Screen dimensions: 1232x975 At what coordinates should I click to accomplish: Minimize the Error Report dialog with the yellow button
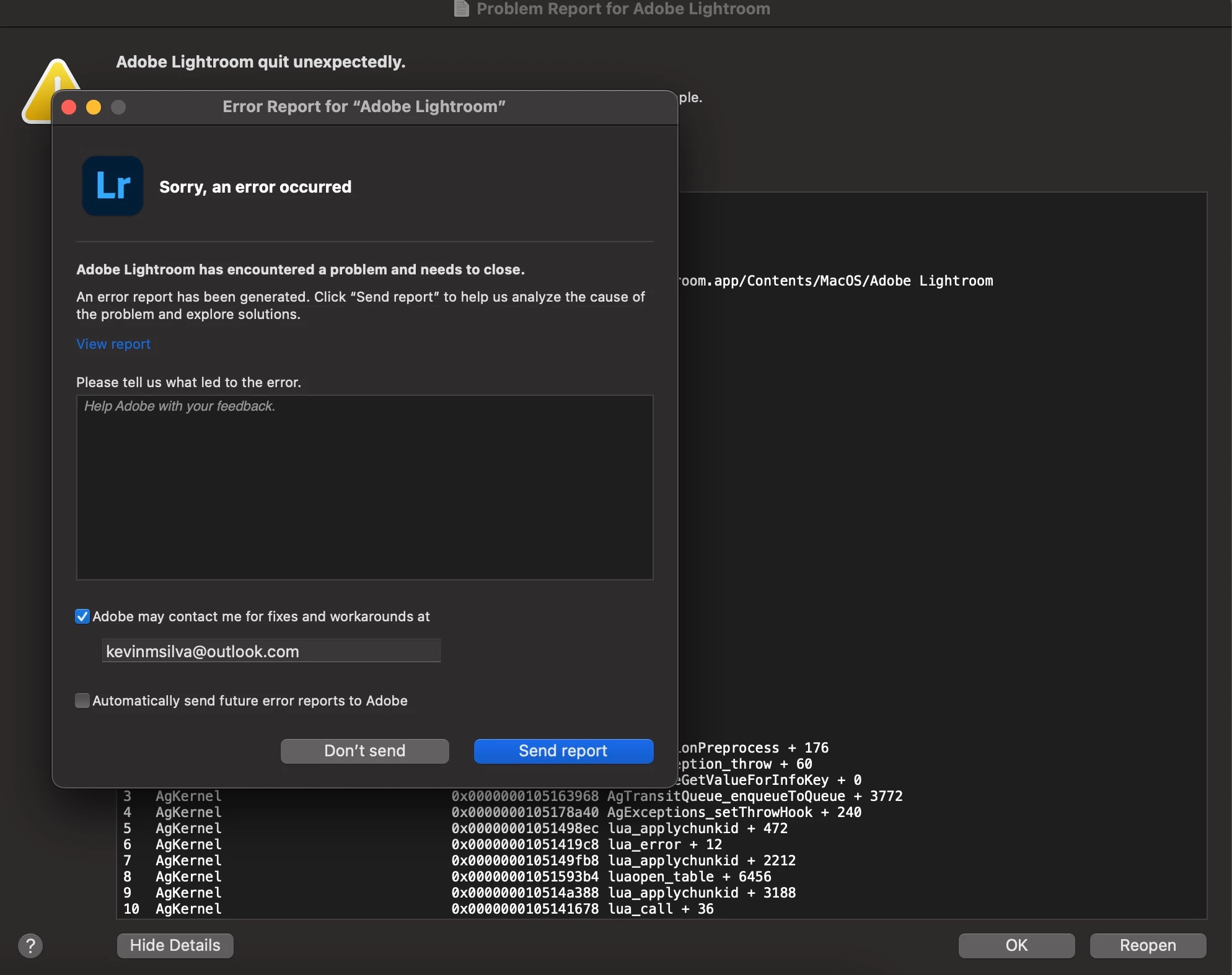(94, 107)
